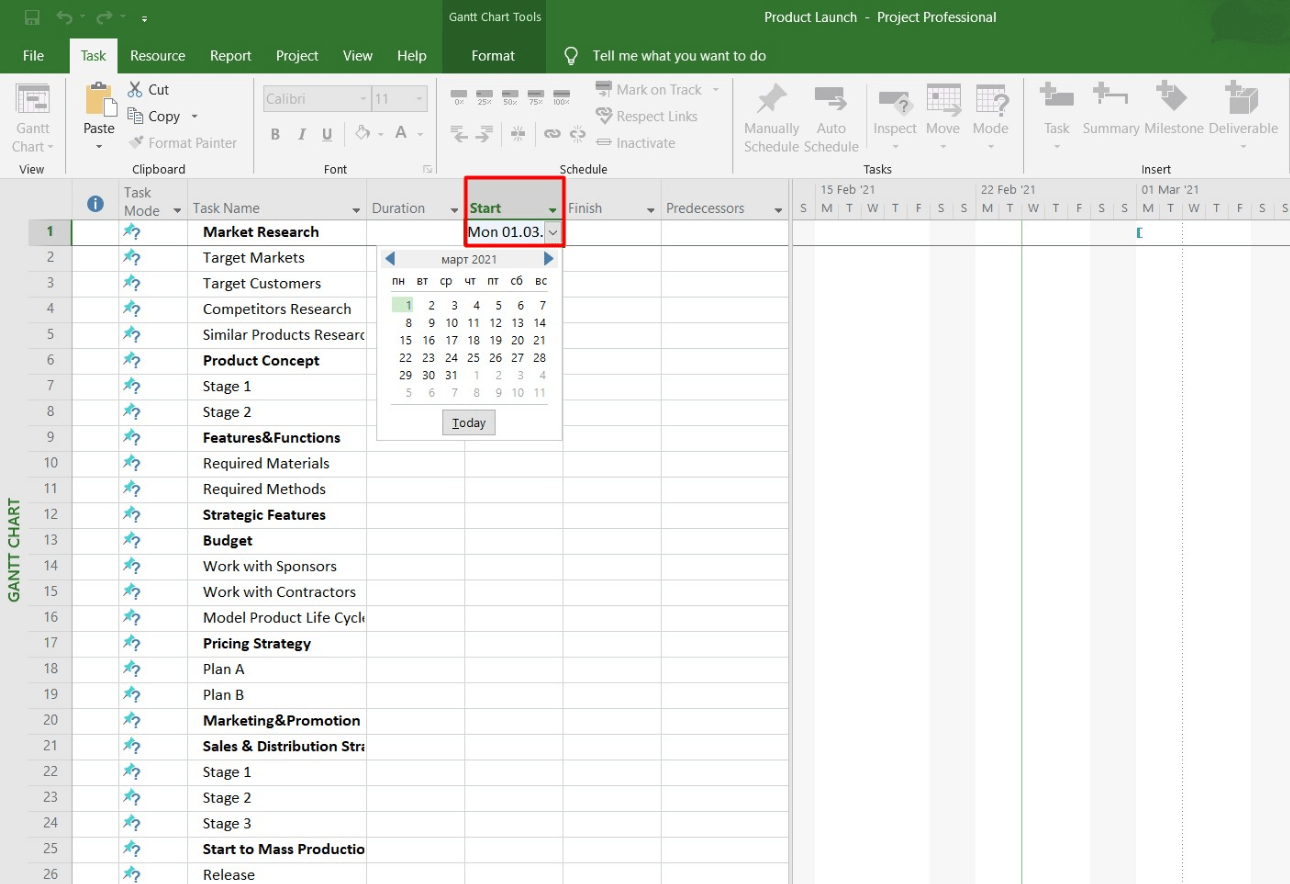Open the Format tab
Viewport: 1290px width, 884px height.
493,56
